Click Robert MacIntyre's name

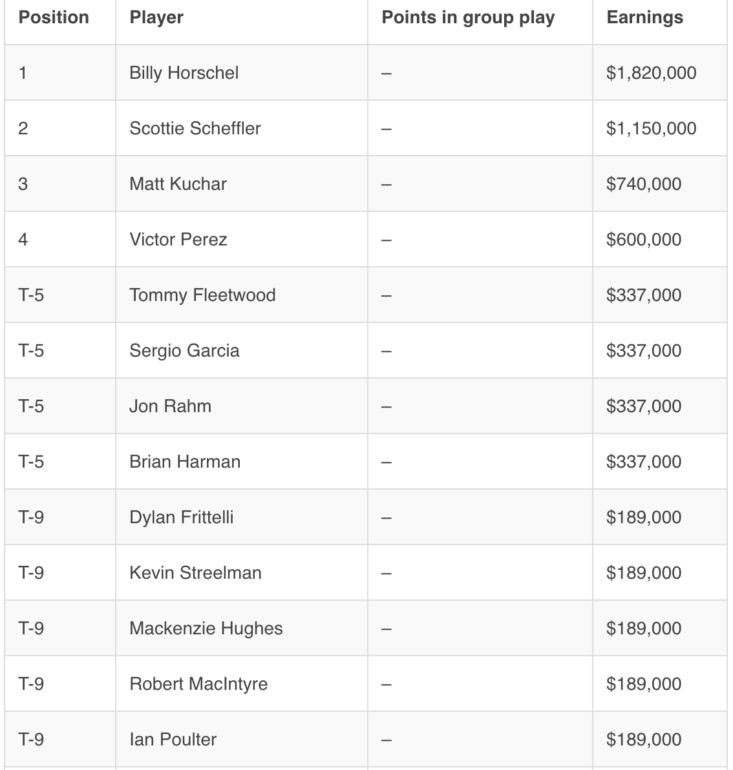click(x=198, y=684)
